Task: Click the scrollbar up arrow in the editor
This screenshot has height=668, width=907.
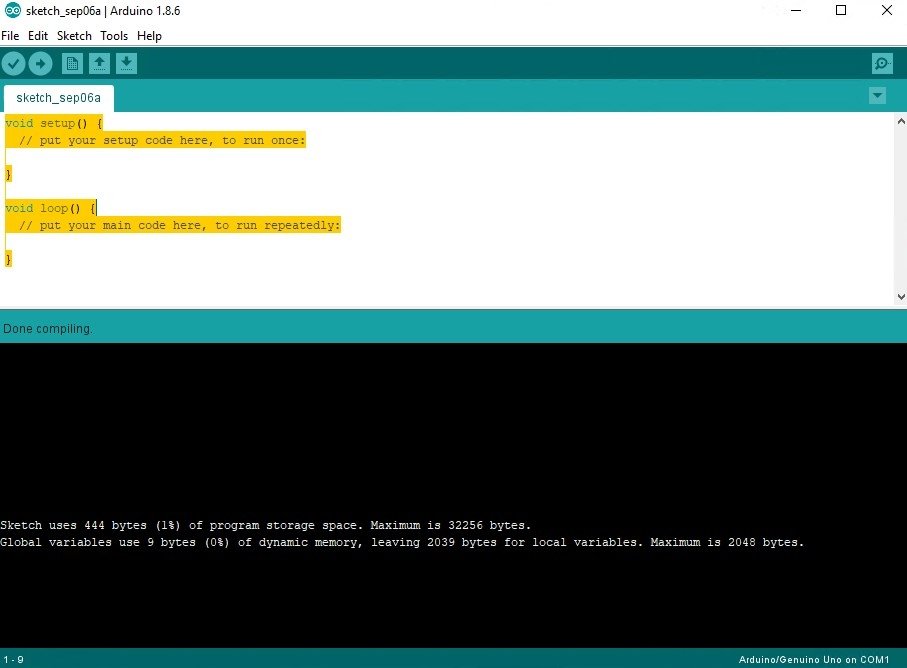Action: [900, 119]
